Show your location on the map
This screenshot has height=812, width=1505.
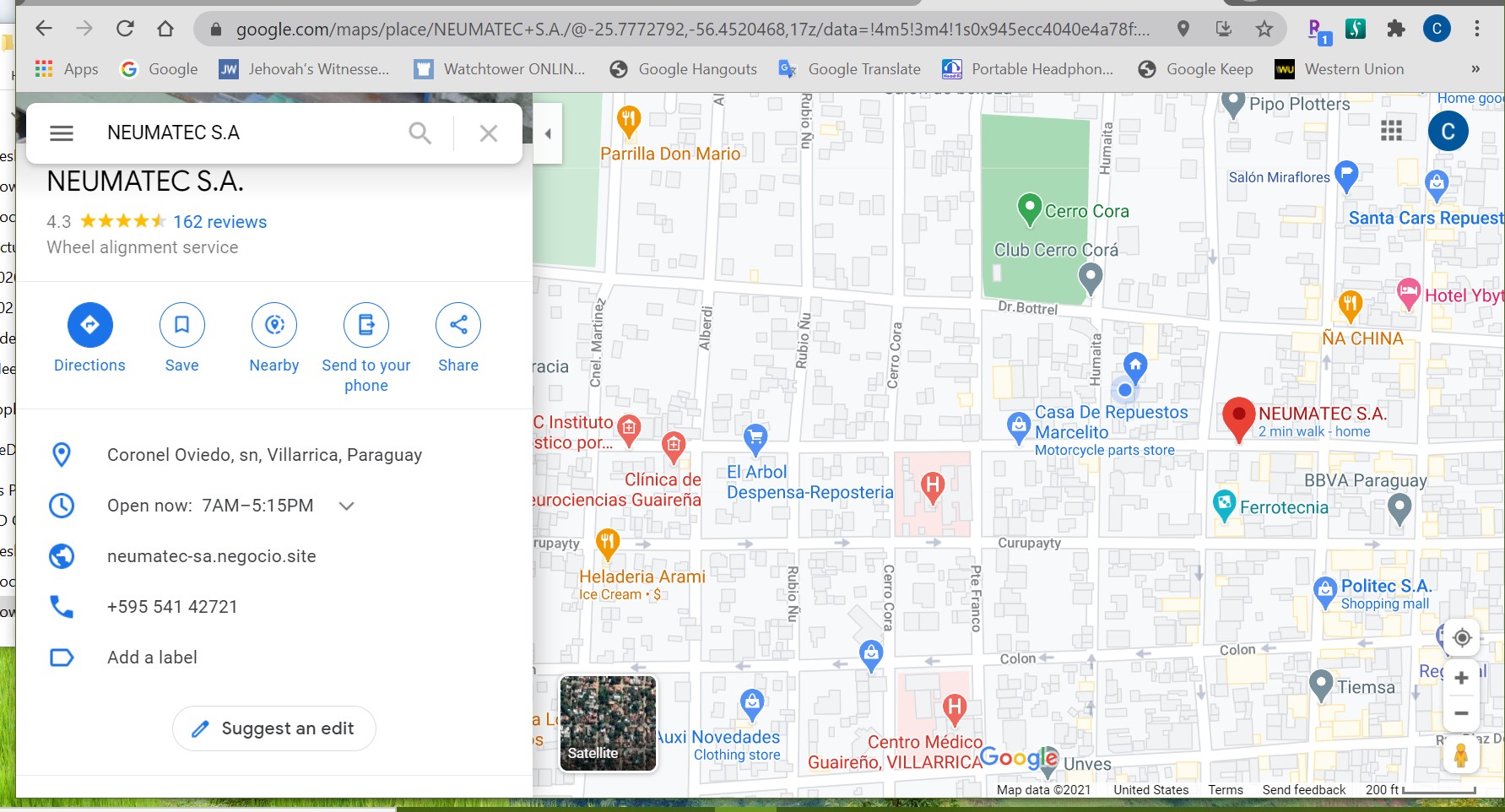1462,637
